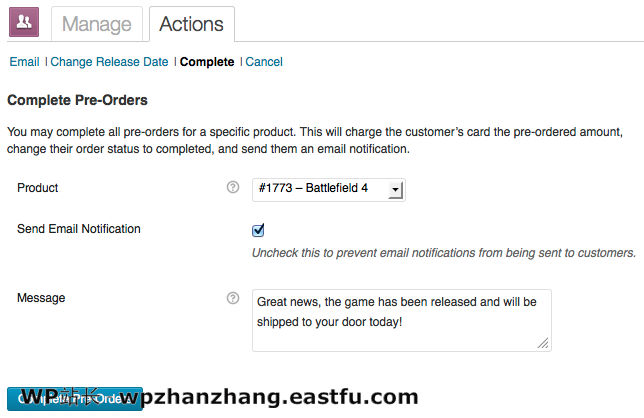Click inside the Message text area

pos(400,320)
